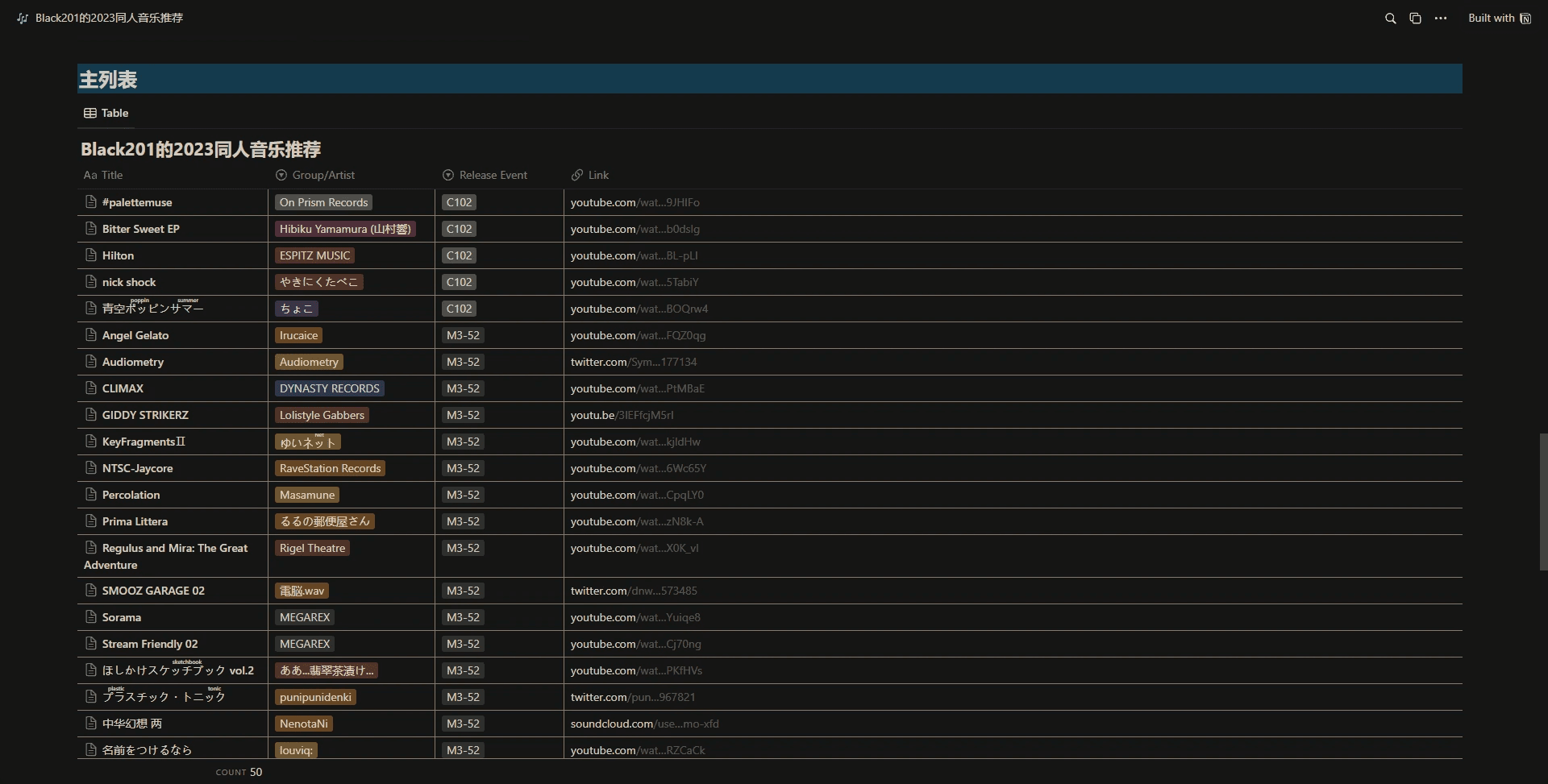Switch to the Table view tab
The height and width of the screenshot is (784, 1548).
click(106, 113)
